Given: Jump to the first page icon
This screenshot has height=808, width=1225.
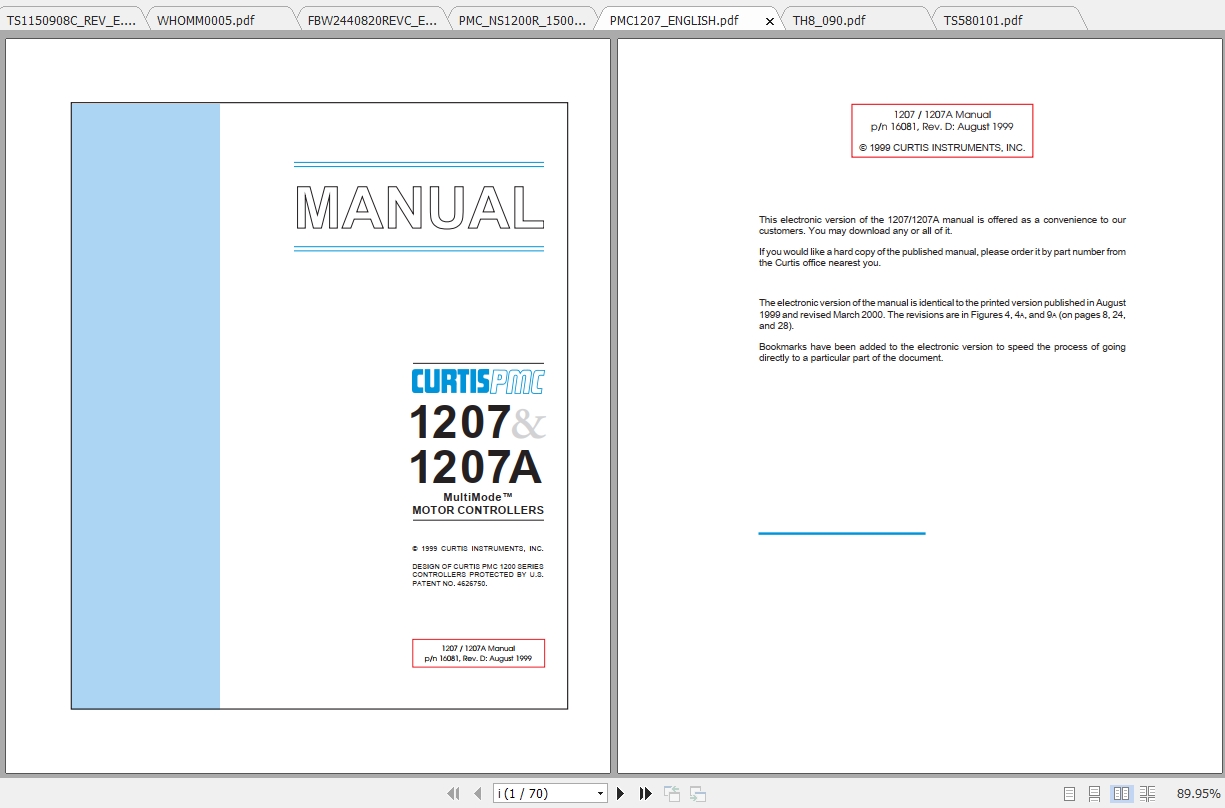Looking at the screenshot, I should coord(452,792).
